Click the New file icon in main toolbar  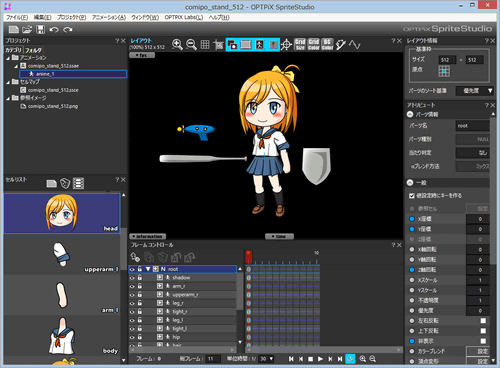13,29
